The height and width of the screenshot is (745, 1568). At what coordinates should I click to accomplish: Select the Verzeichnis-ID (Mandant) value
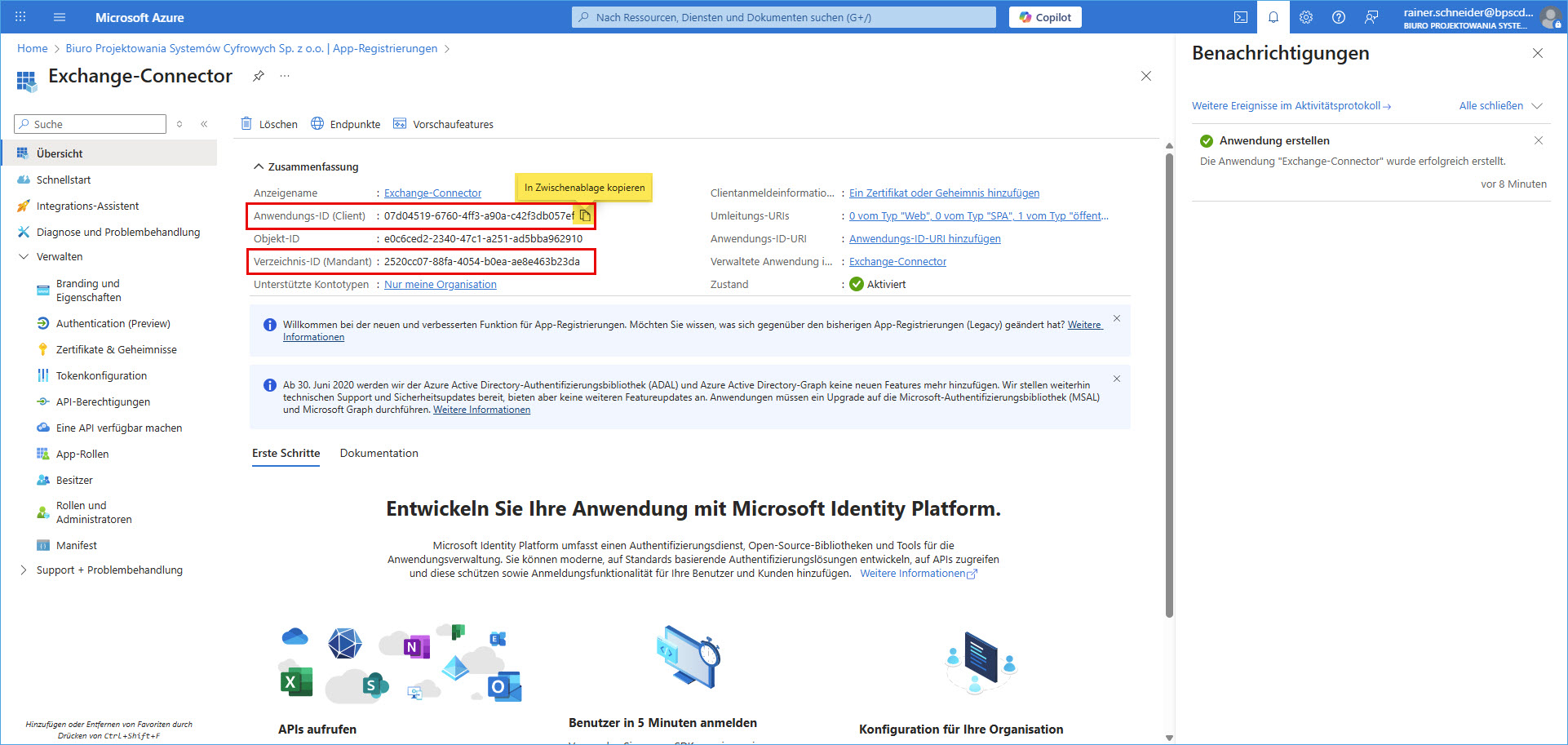pyautogui.click(x=481, y=261)
